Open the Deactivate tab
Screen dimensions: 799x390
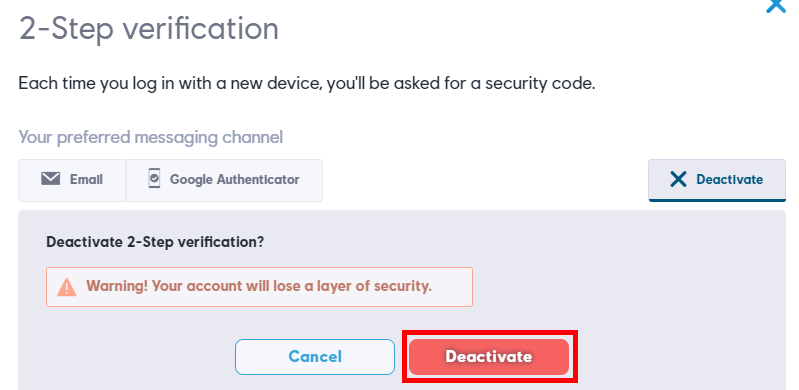point(716,180)
